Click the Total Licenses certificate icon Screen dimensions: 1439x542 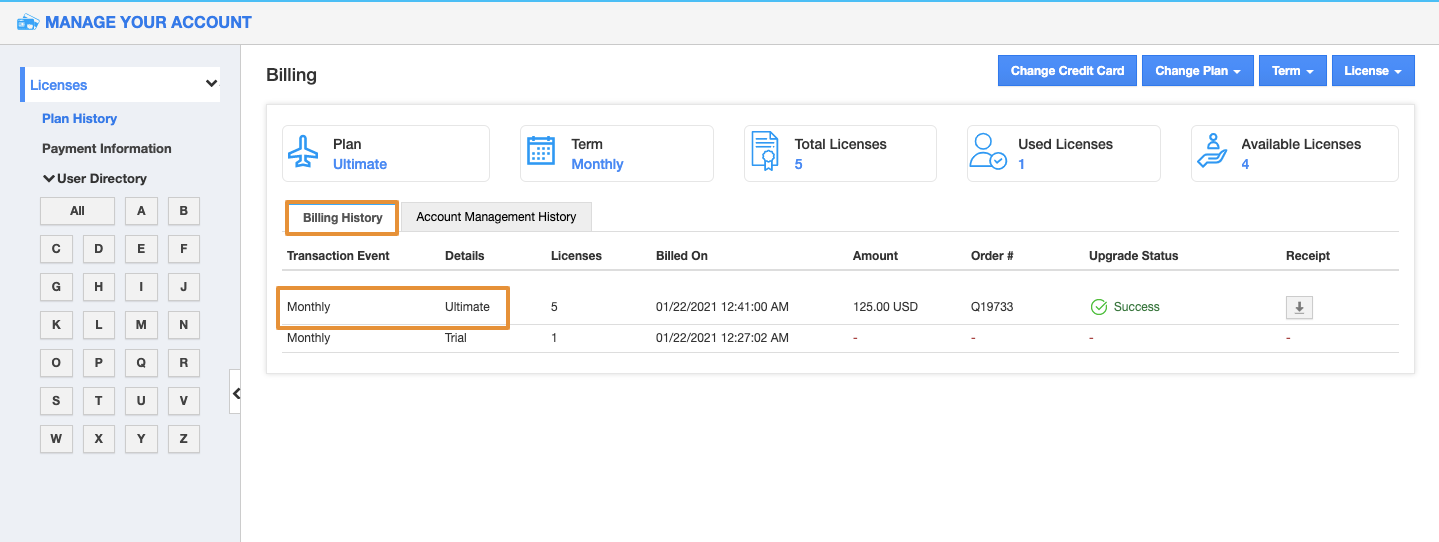click(764, 153)
